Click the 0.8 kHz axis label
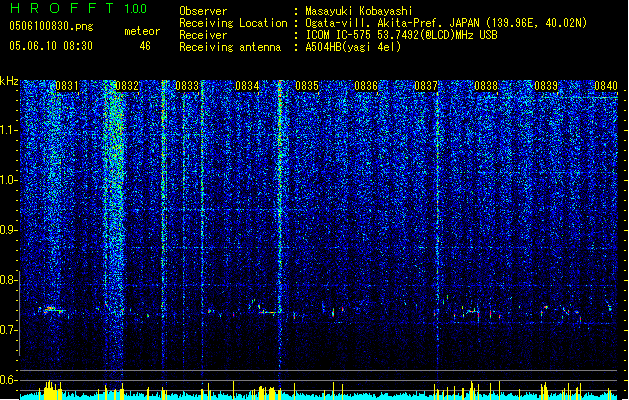This screenshot has width=629, height=400. [8, 280]
